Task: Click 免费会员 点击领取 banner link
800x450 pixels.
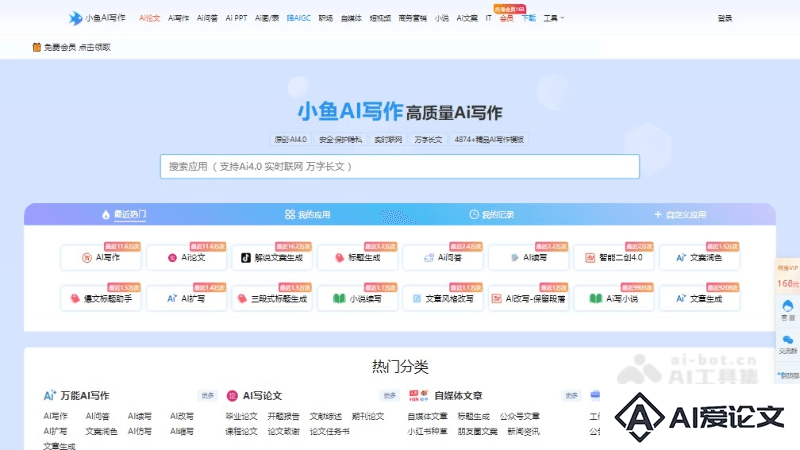Action: [x=77, y=47]
